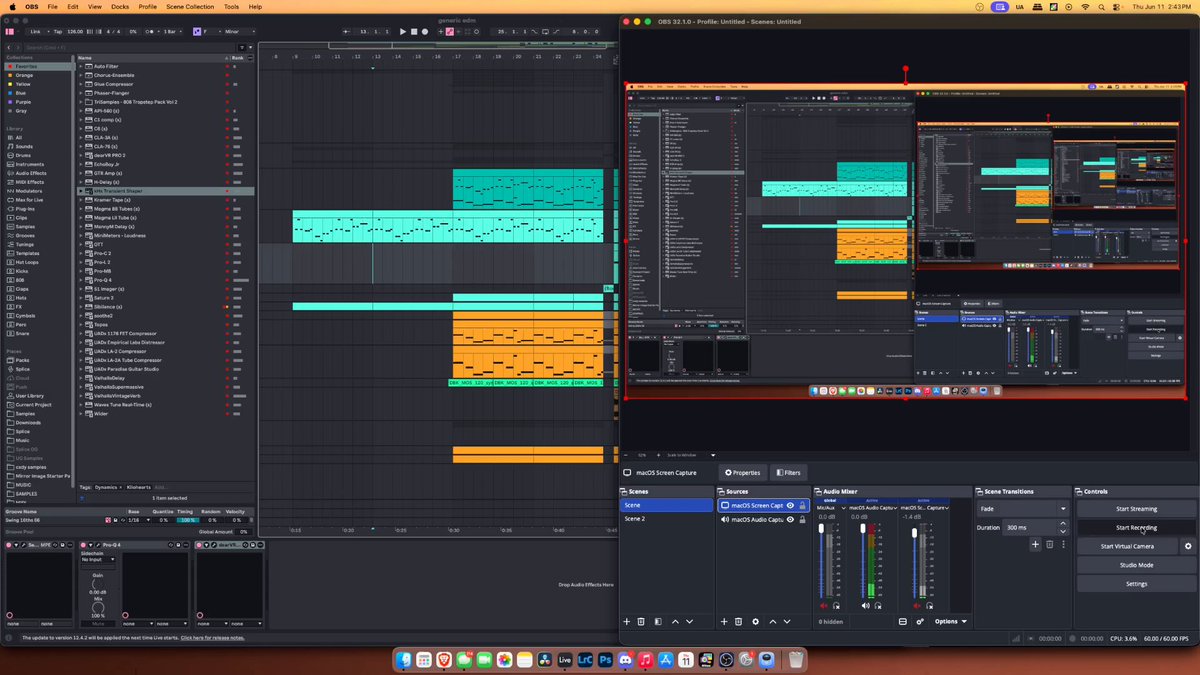Mute macOS Audio Capture in Audio Mixer
This screenshot has width=1200, height=675.
click(x=866, y=606)
